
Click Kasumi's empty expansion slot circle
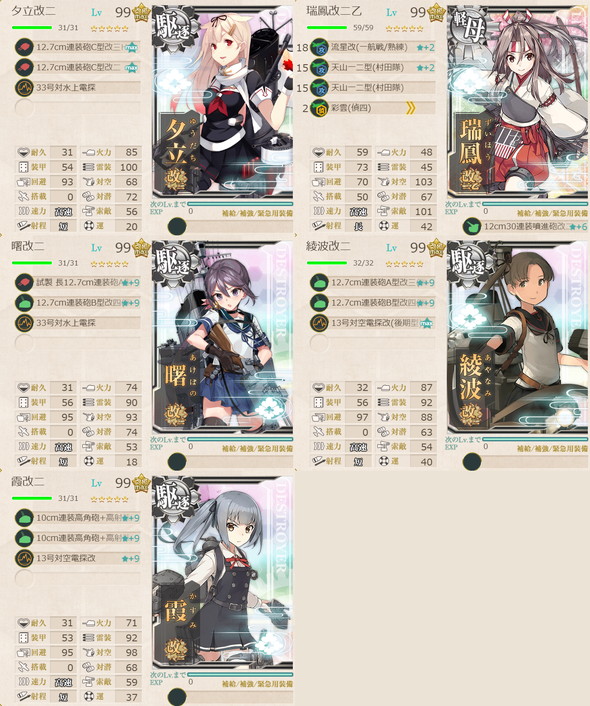[177, 697]
